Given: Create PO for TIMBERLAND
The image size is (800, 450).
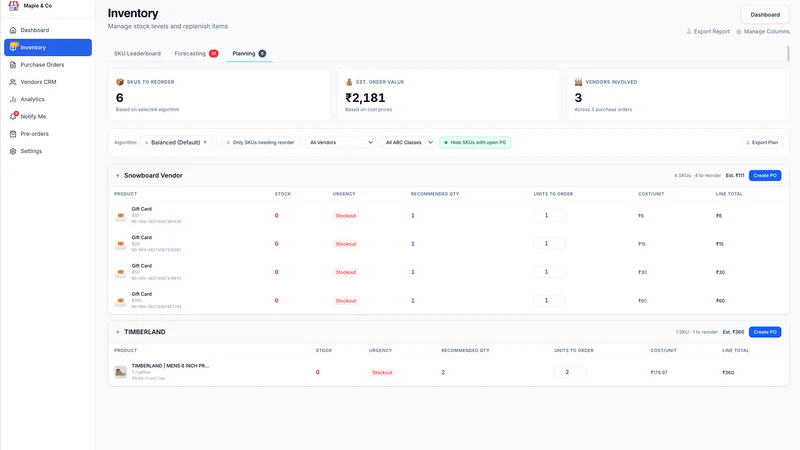Looking at the screenshot, I should (x=765, y=332).
